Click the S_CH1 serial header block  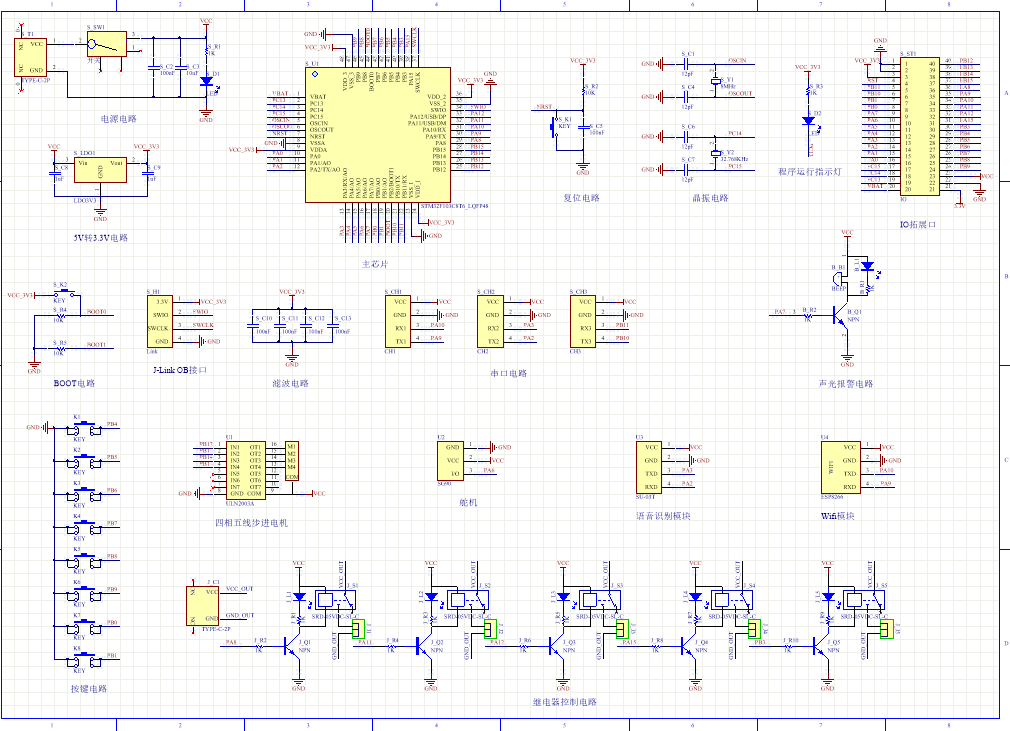point(397,321)
